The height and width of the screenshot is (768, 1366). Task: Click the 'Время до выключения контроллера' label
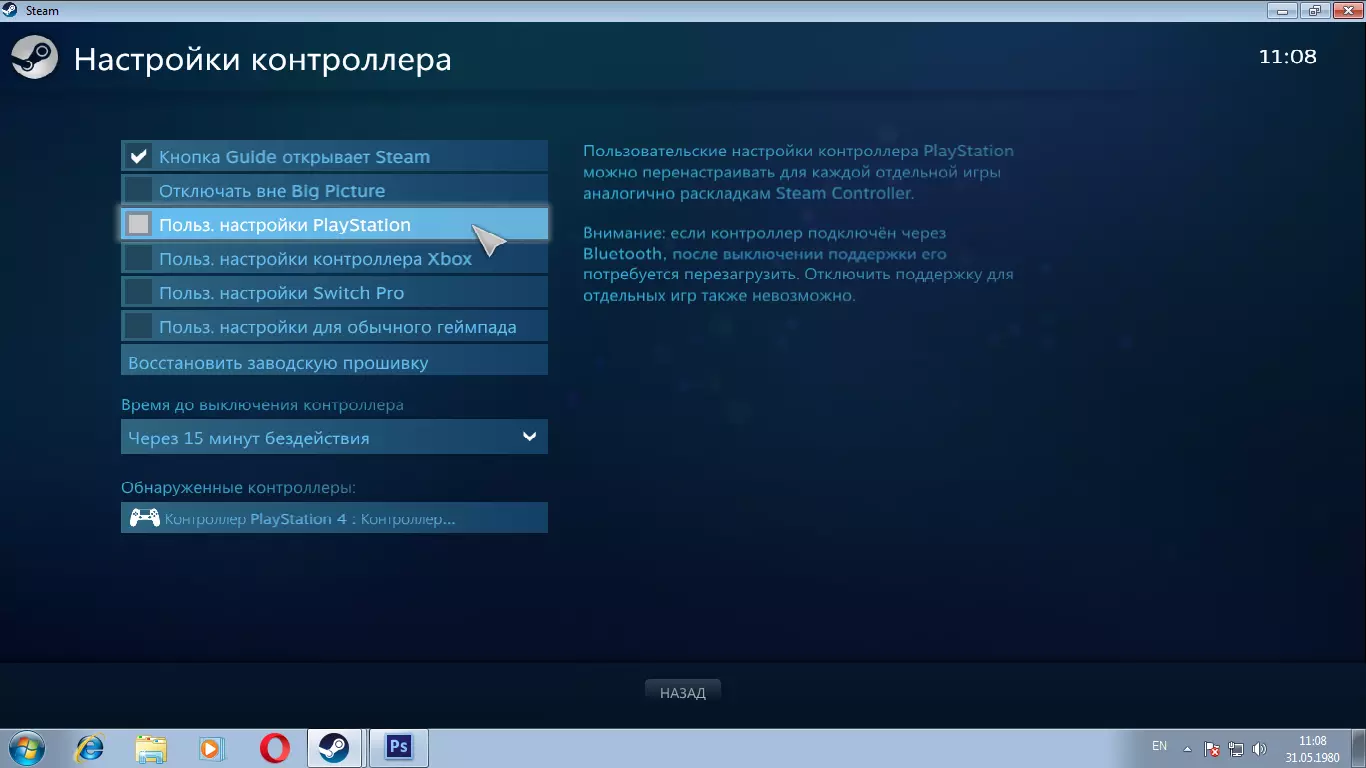pos(263,405)
